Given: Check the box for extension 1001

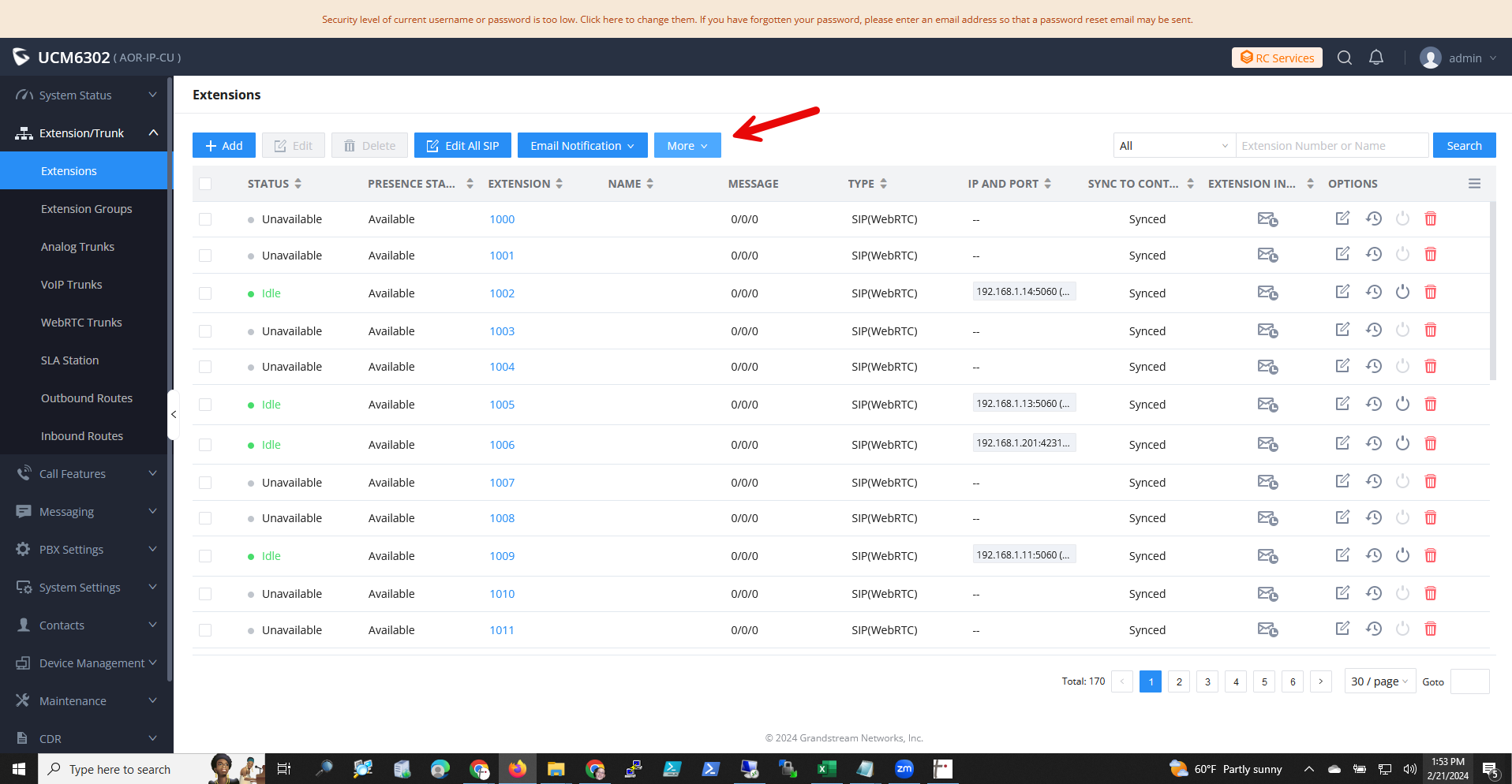Looking at the screenshot, I should 205,256.
